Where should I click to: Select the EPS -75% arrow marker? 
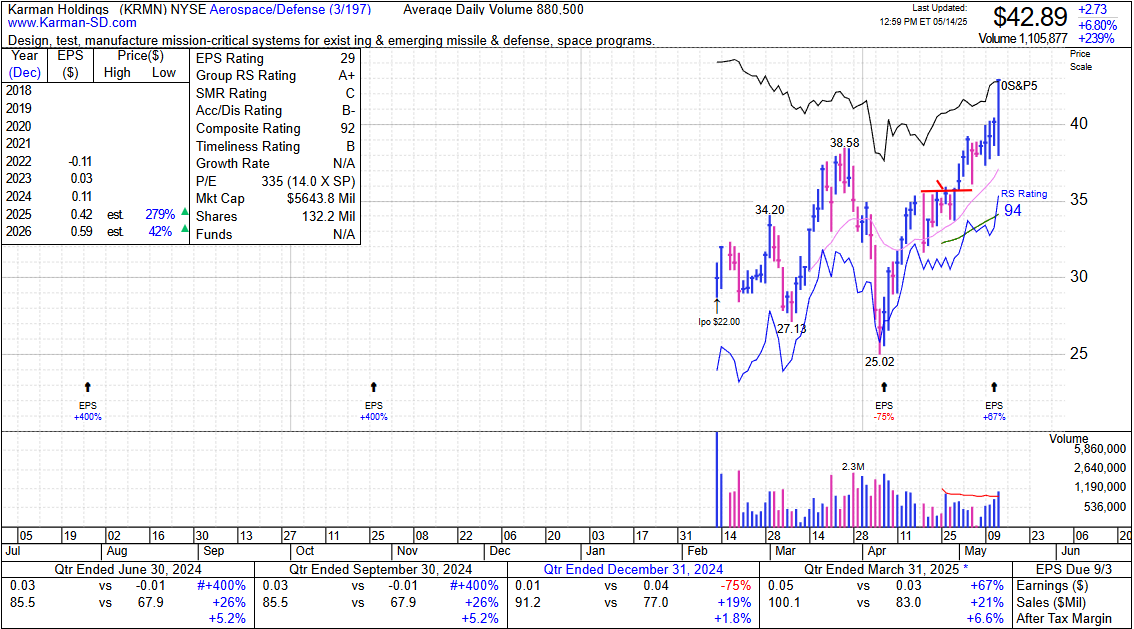tap(884, 387)
